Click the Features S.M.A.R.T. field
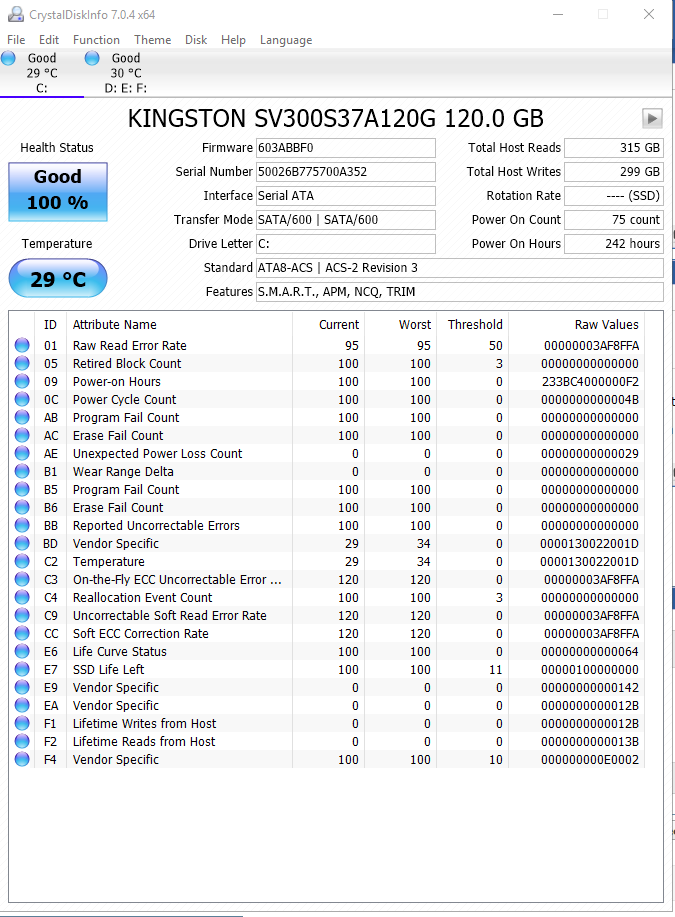The height and width of the screenshot is (917, 675). coord(460,292)
